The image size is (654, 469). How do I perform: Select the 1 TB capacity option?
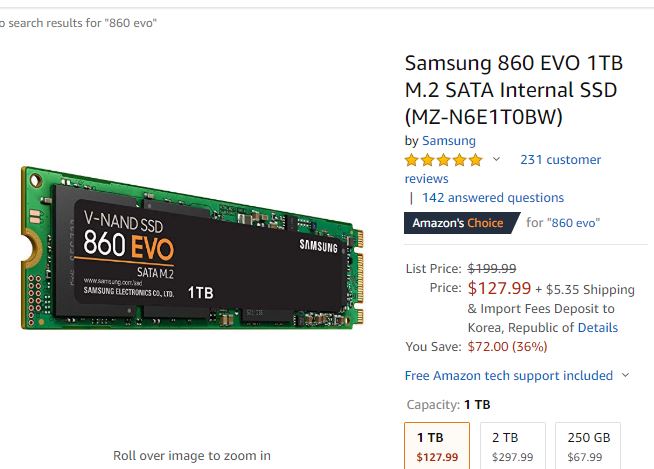pos(437,446)
